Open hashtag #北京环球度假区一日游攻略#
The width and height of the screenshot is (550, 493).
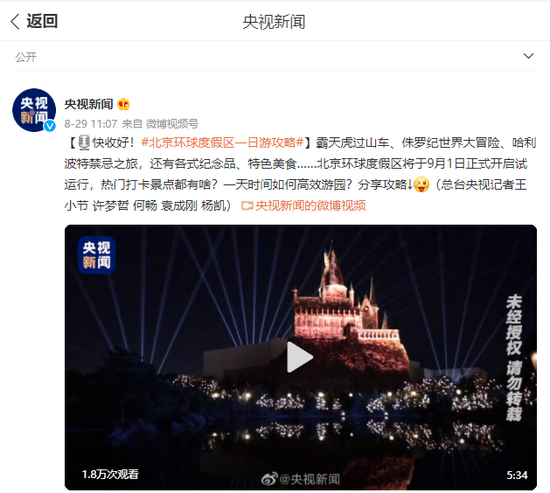click(222, 143)
